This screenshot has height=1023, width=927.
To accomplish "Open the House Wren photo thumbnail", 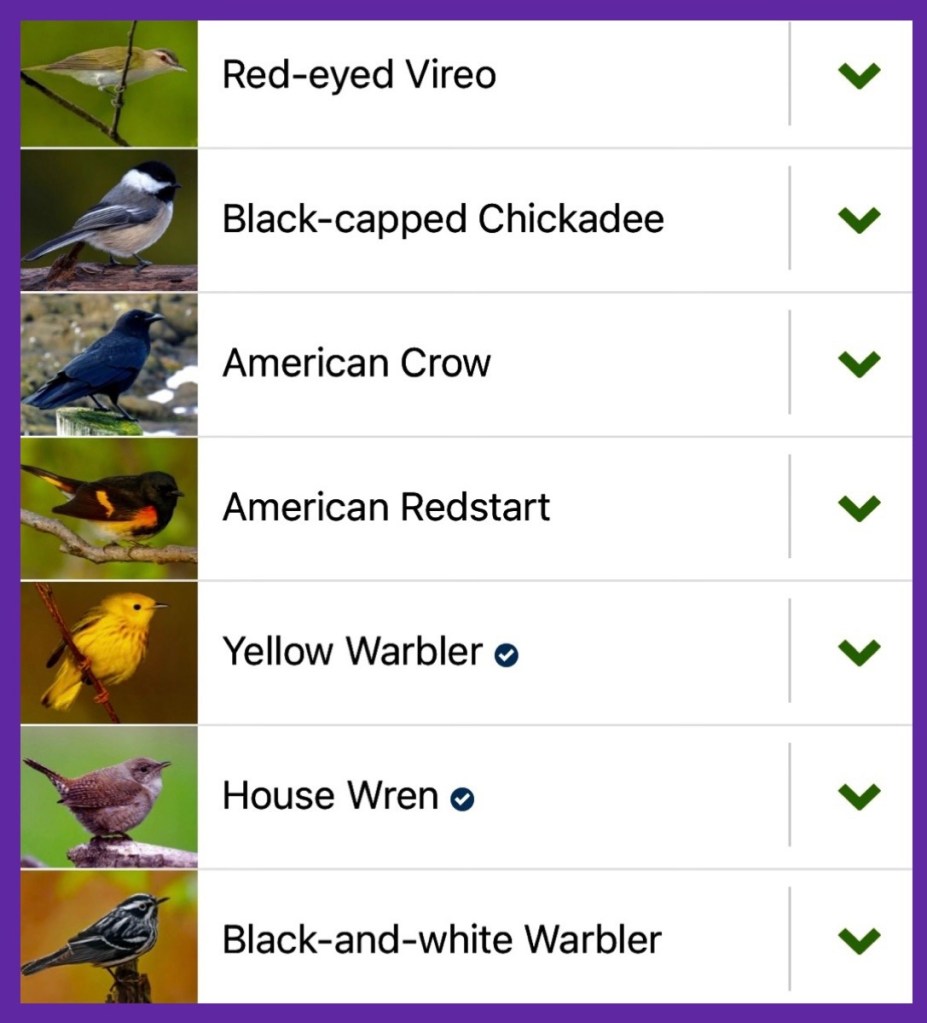I will click(x=109, y=796).
